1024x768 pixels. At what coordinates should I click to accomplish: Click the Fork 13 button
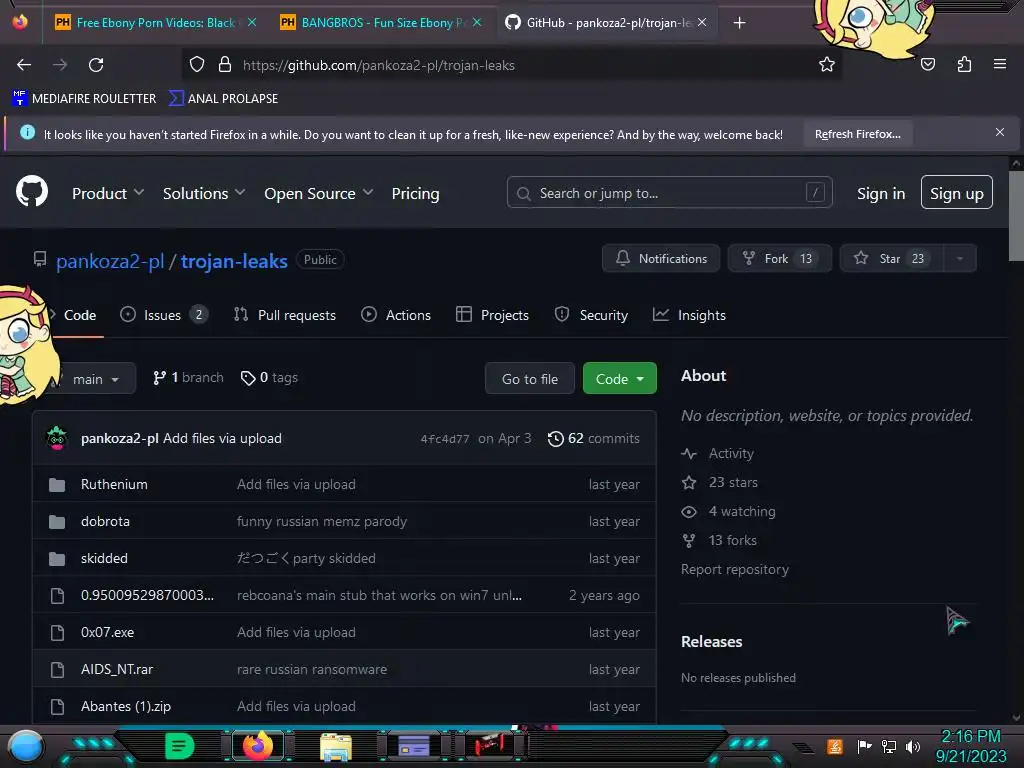pyautogui.click(x=780, y=259)
